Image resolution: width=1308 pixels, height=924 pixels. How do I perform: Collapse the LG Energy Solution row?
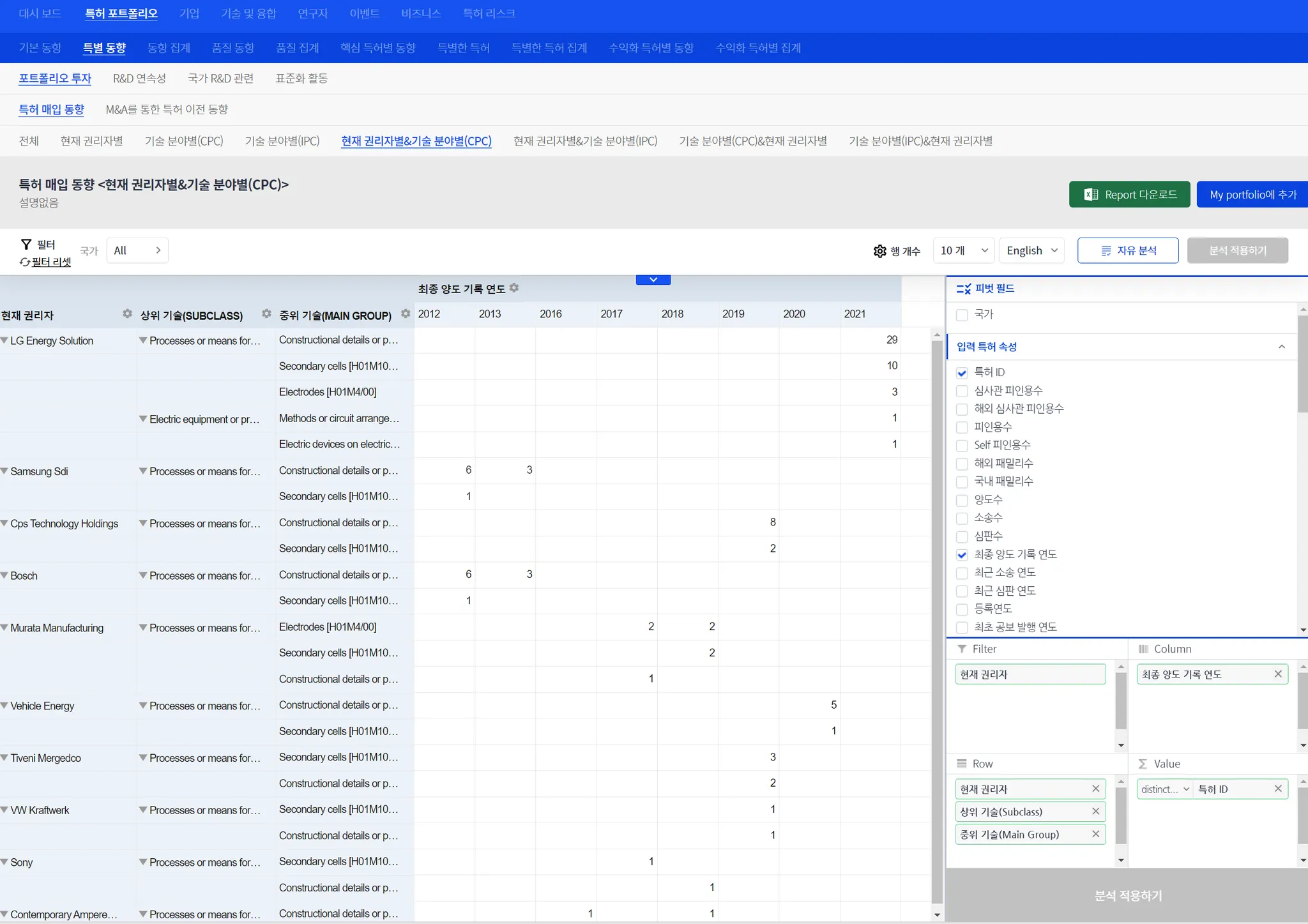[5, 340]
